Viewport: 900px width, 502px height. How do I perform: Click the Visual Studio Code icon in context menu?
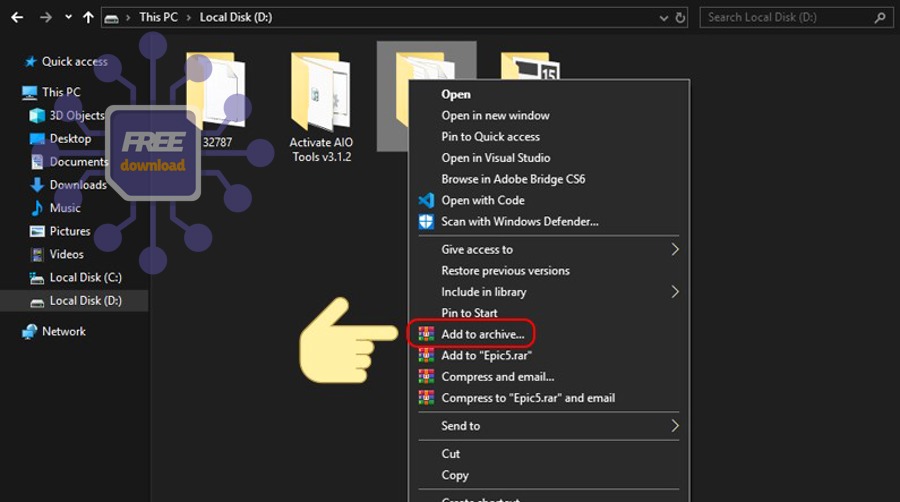426,200
